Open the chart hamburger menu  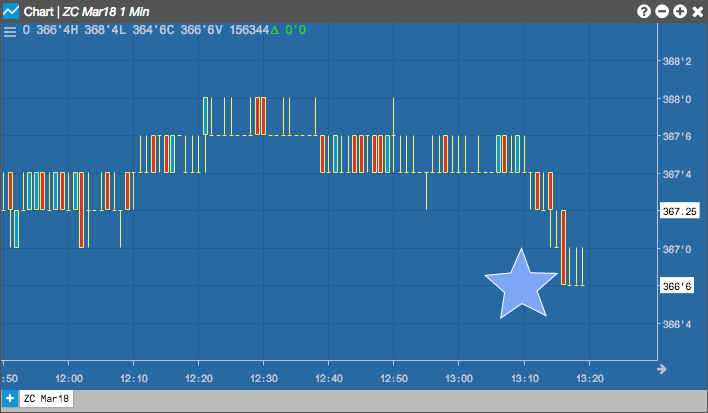[x=9, y=31]
